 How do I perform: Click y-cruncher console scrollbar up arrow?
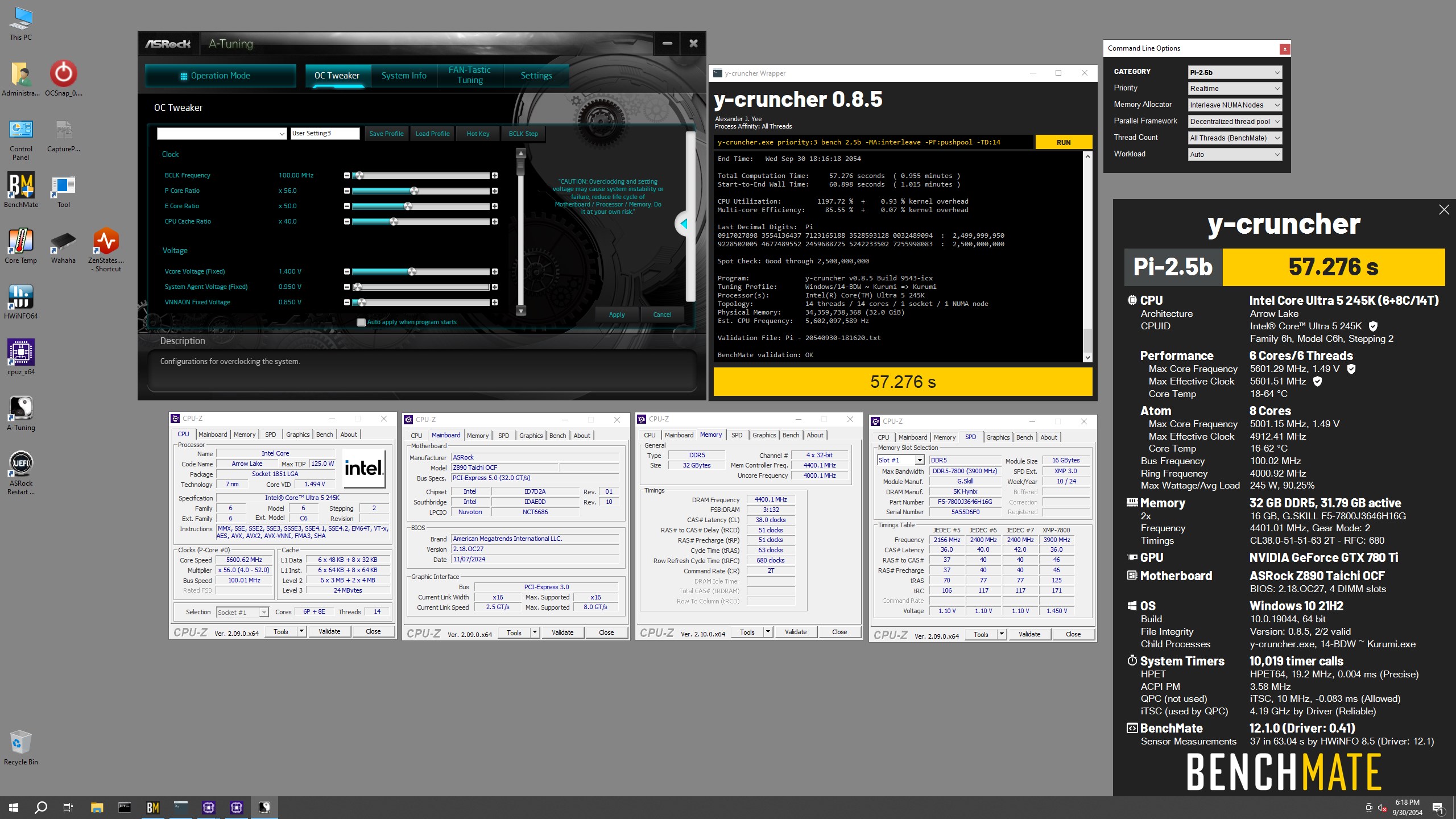(x=1087, y=156)
